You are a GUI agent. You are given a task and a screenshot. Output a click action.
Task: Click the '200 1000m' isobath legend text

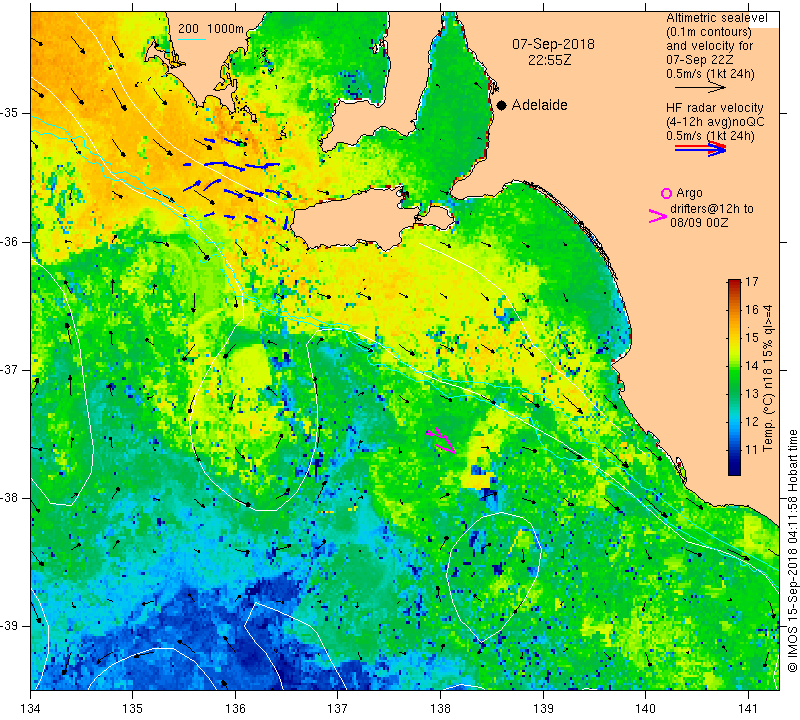tap(211, 29)
